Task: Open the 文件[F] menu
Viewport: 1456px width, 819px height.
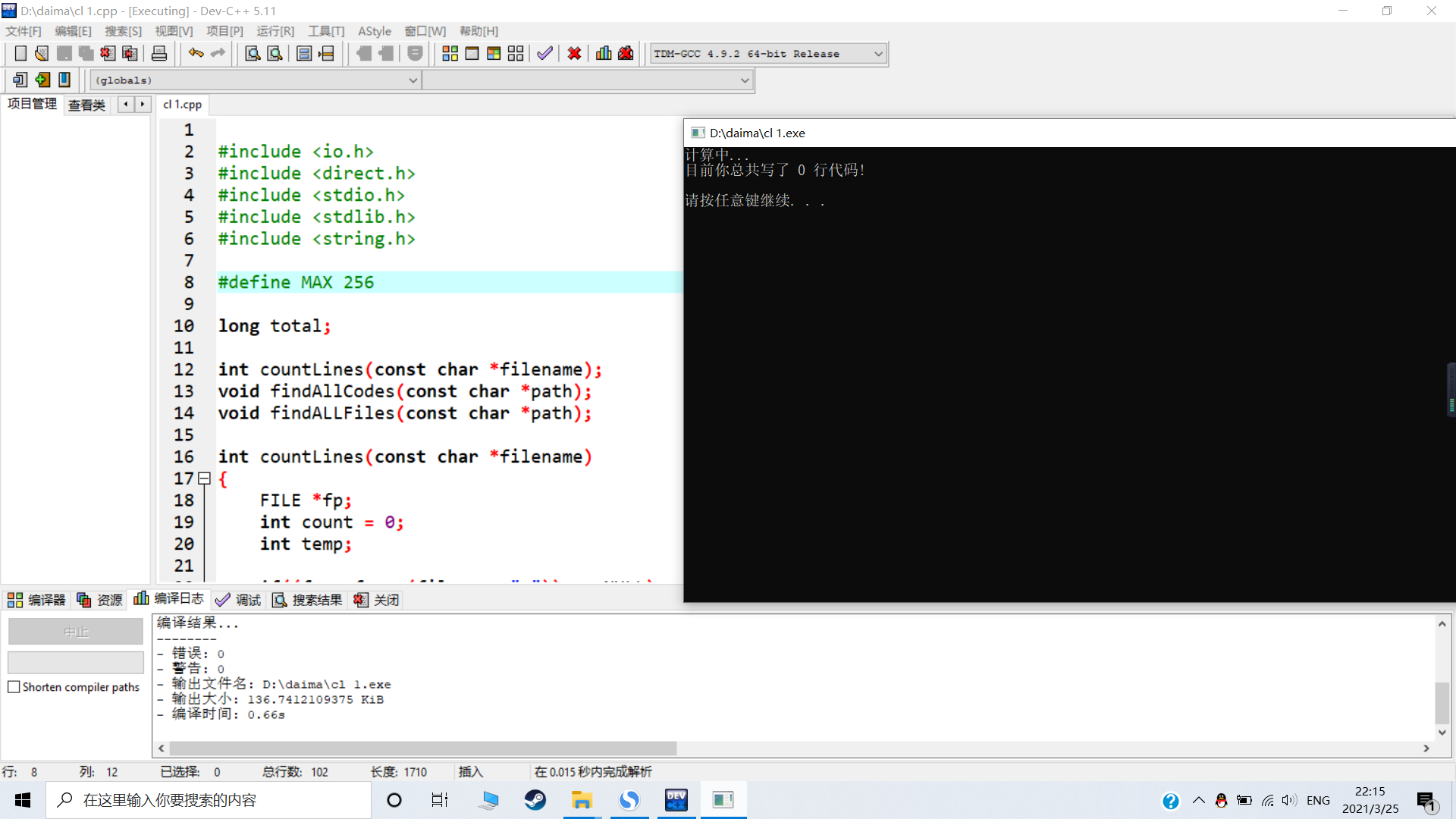Action: 24,31
